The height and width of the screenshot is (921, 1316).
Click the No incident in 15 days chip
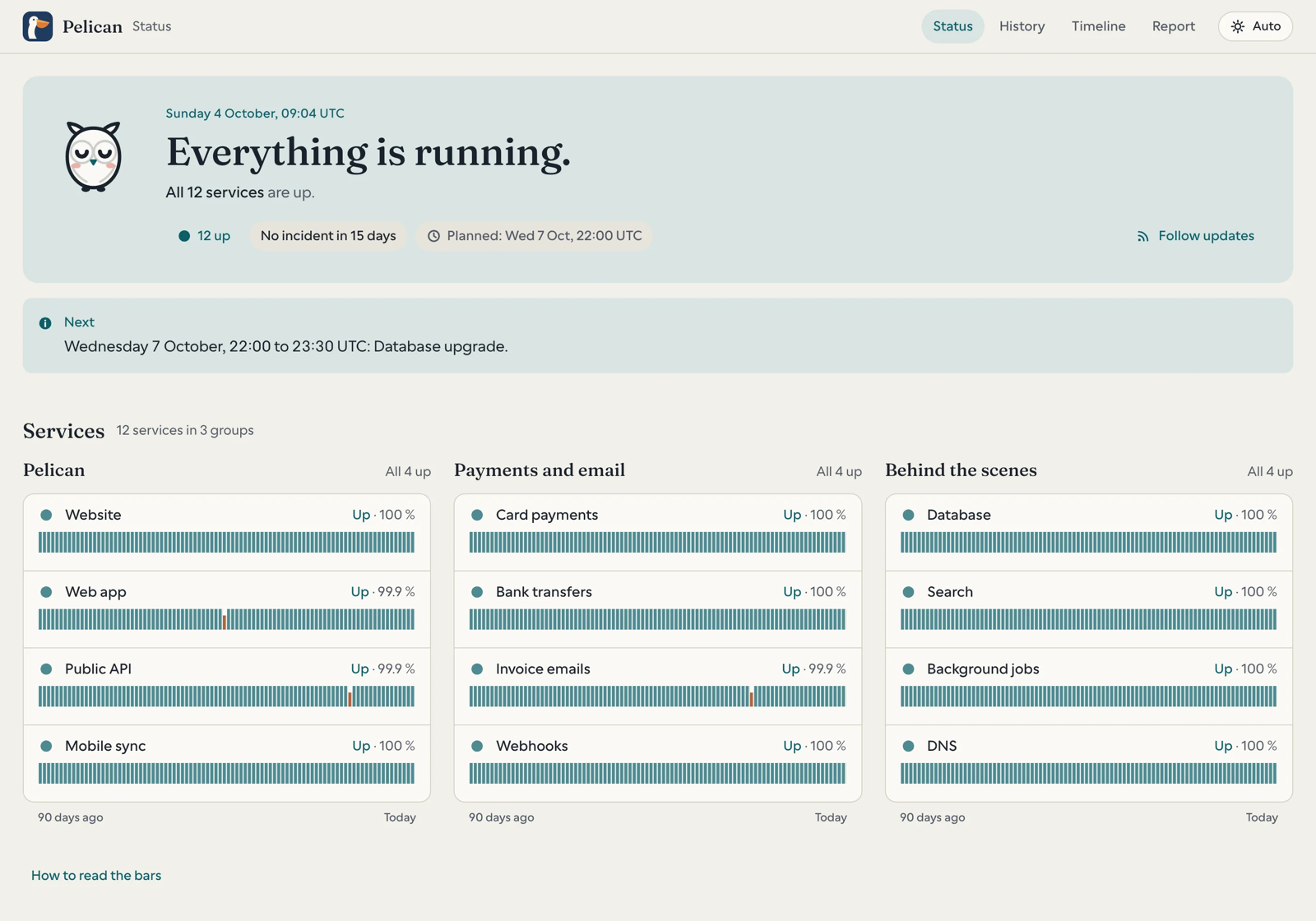pos(328,236)
